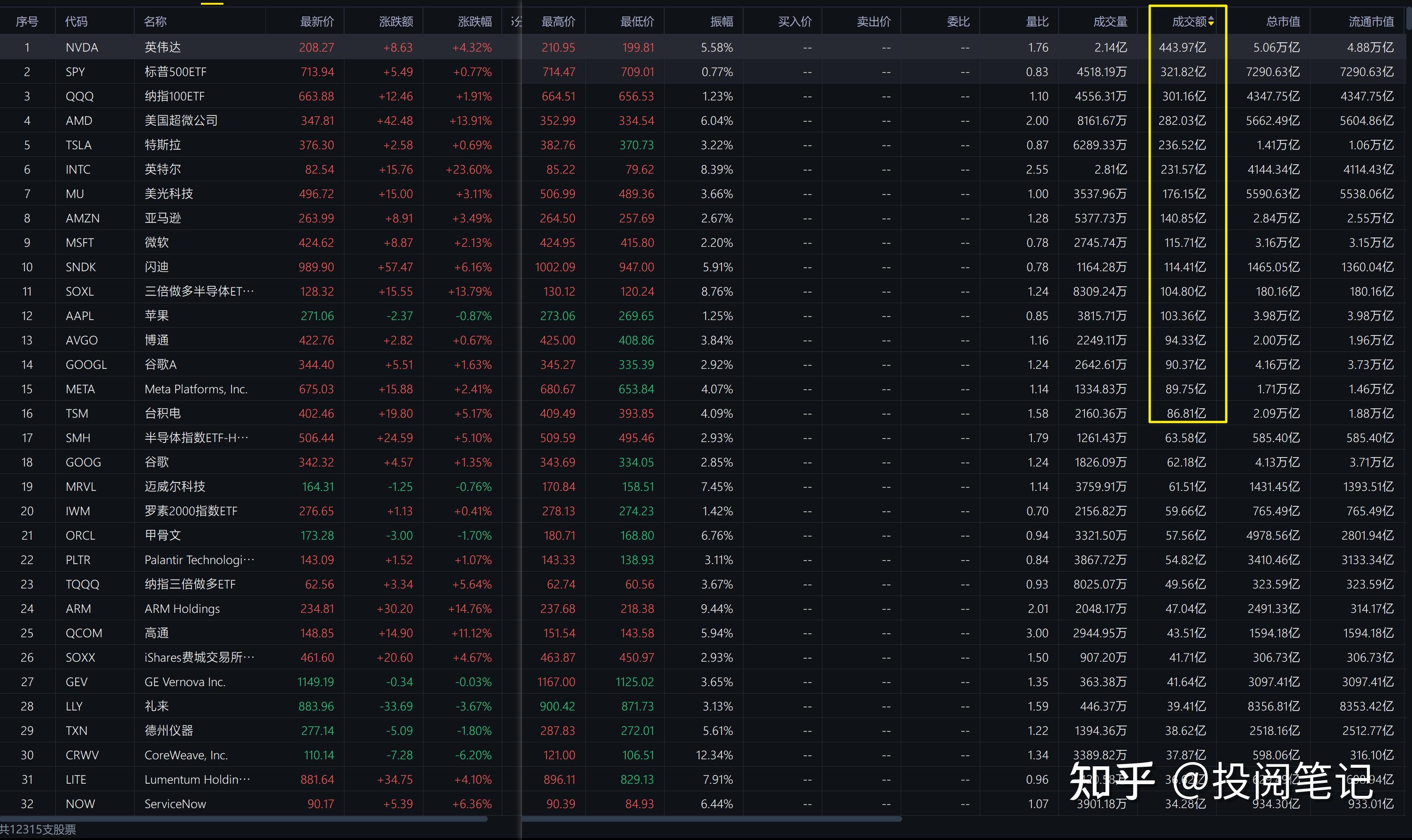Toggle the sort arrow beside 成交额

click(1211, 22)
